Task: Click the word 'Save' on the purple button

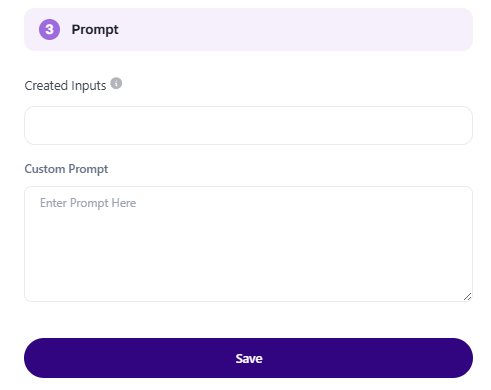Action: click(249, 358)
